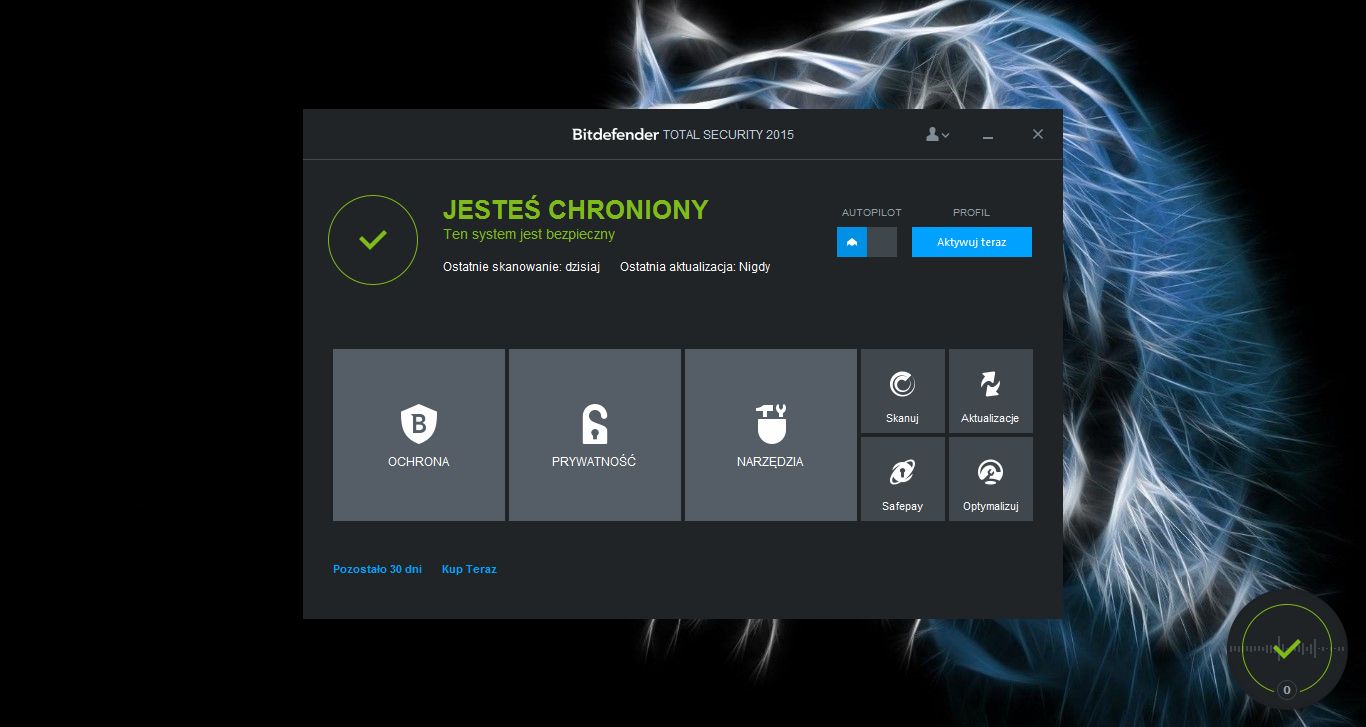Click the Ten system jest bezpieczny text

pos(529,235)
